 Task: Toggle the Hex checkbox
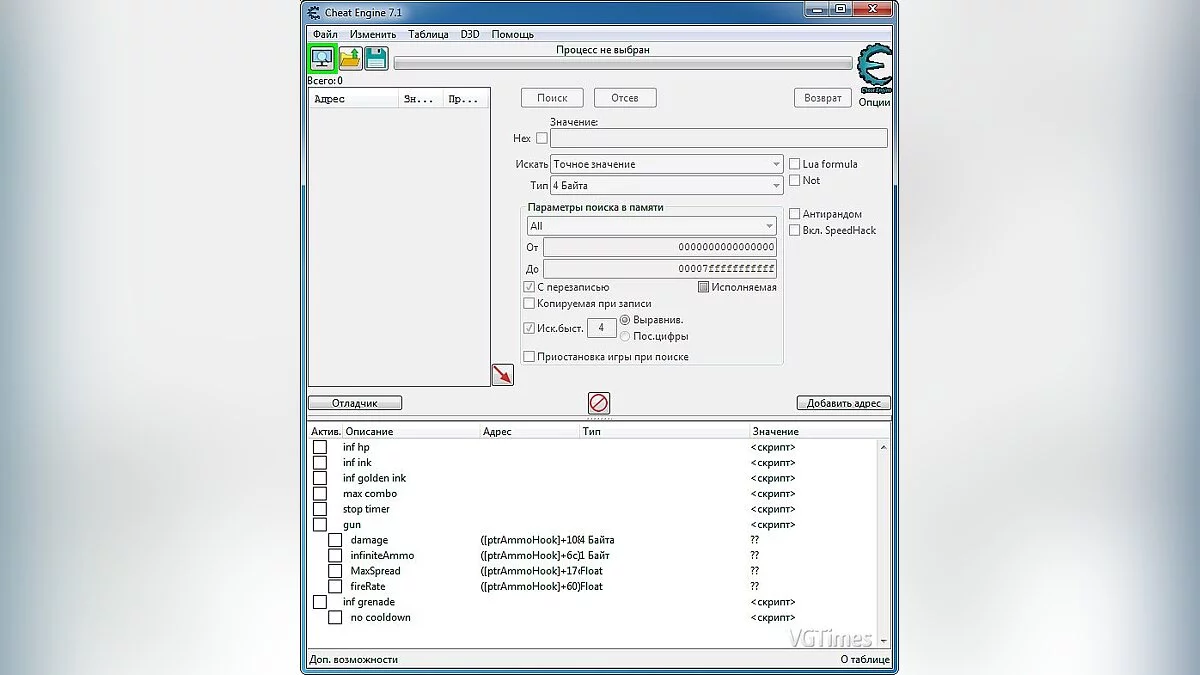click(x=542, y=138)
